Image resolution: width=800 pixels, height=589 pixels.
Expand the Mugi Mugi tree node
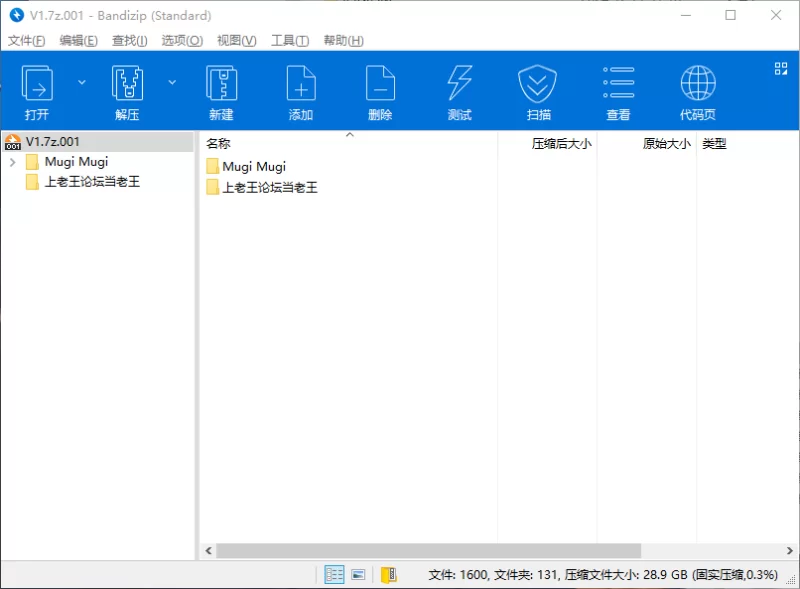(13, 162)
